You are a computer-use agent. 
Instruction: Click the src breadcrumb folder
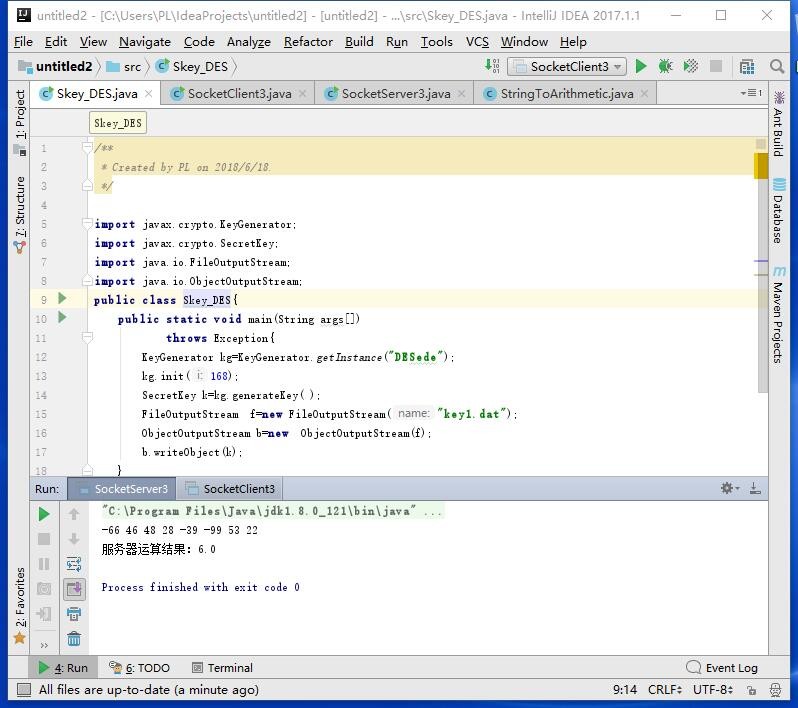pos(124,67)
